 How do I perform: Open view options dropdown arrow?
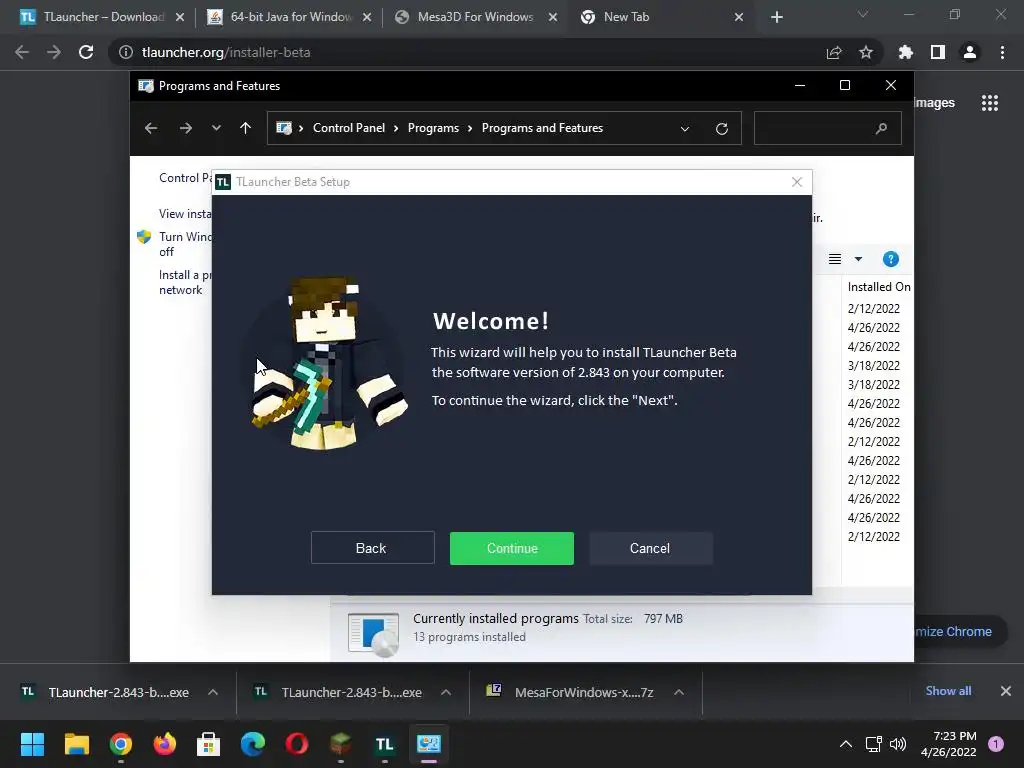tap(858, 259)
